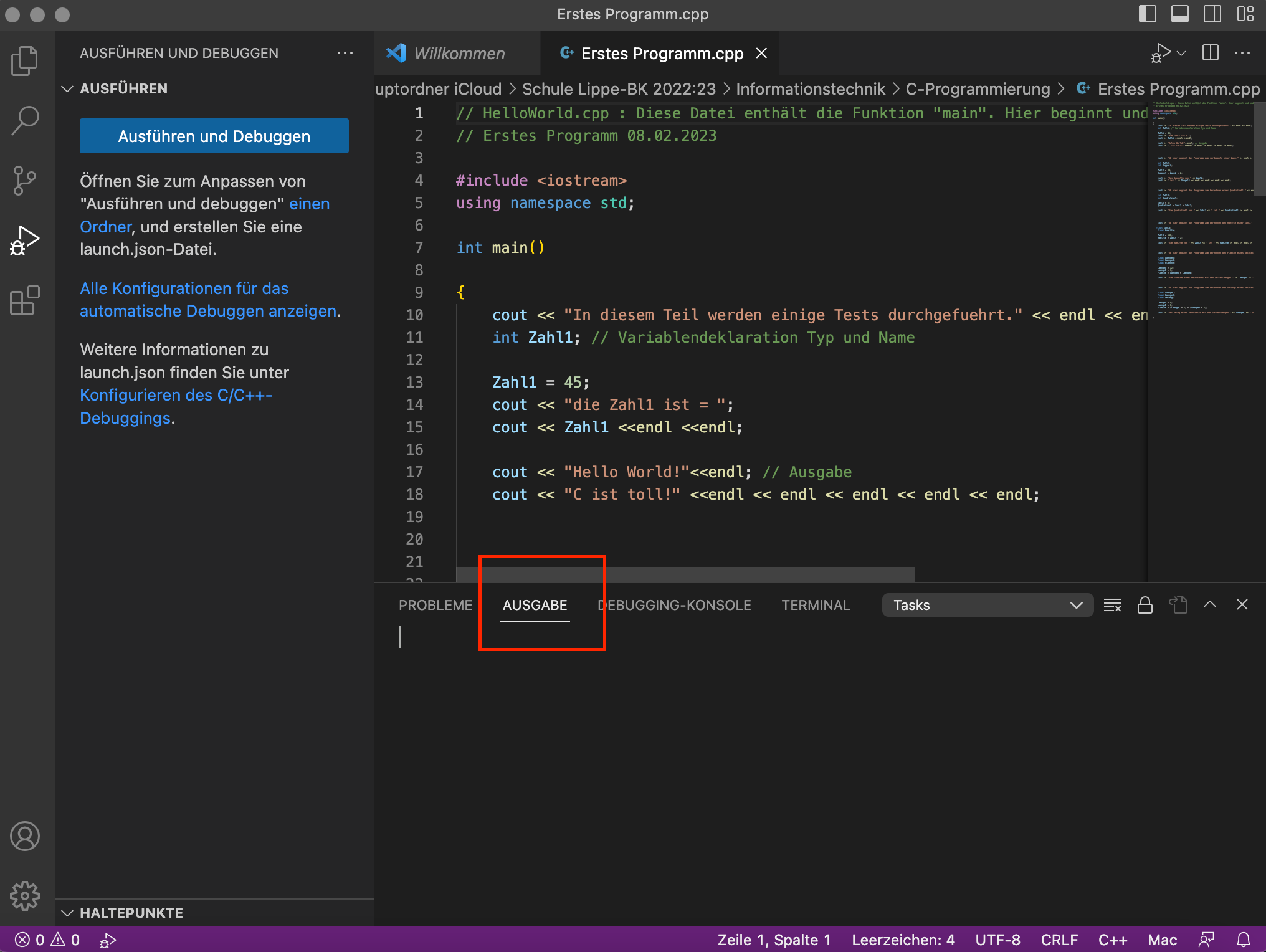
Task: Run the C++ file with the play icon
Action: pos(1161,52)
